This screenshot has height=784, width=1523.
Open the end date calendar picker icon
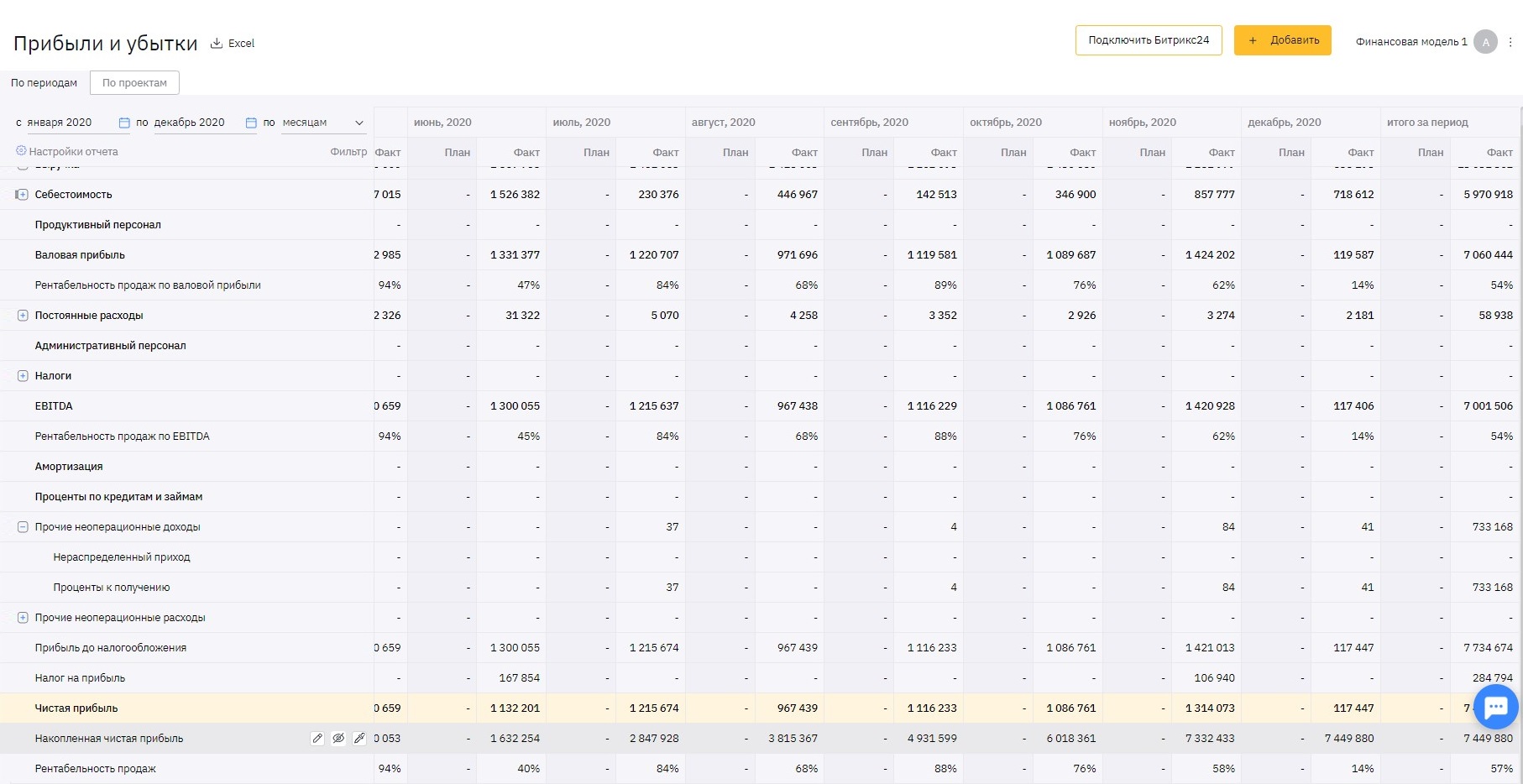[250, 123]
